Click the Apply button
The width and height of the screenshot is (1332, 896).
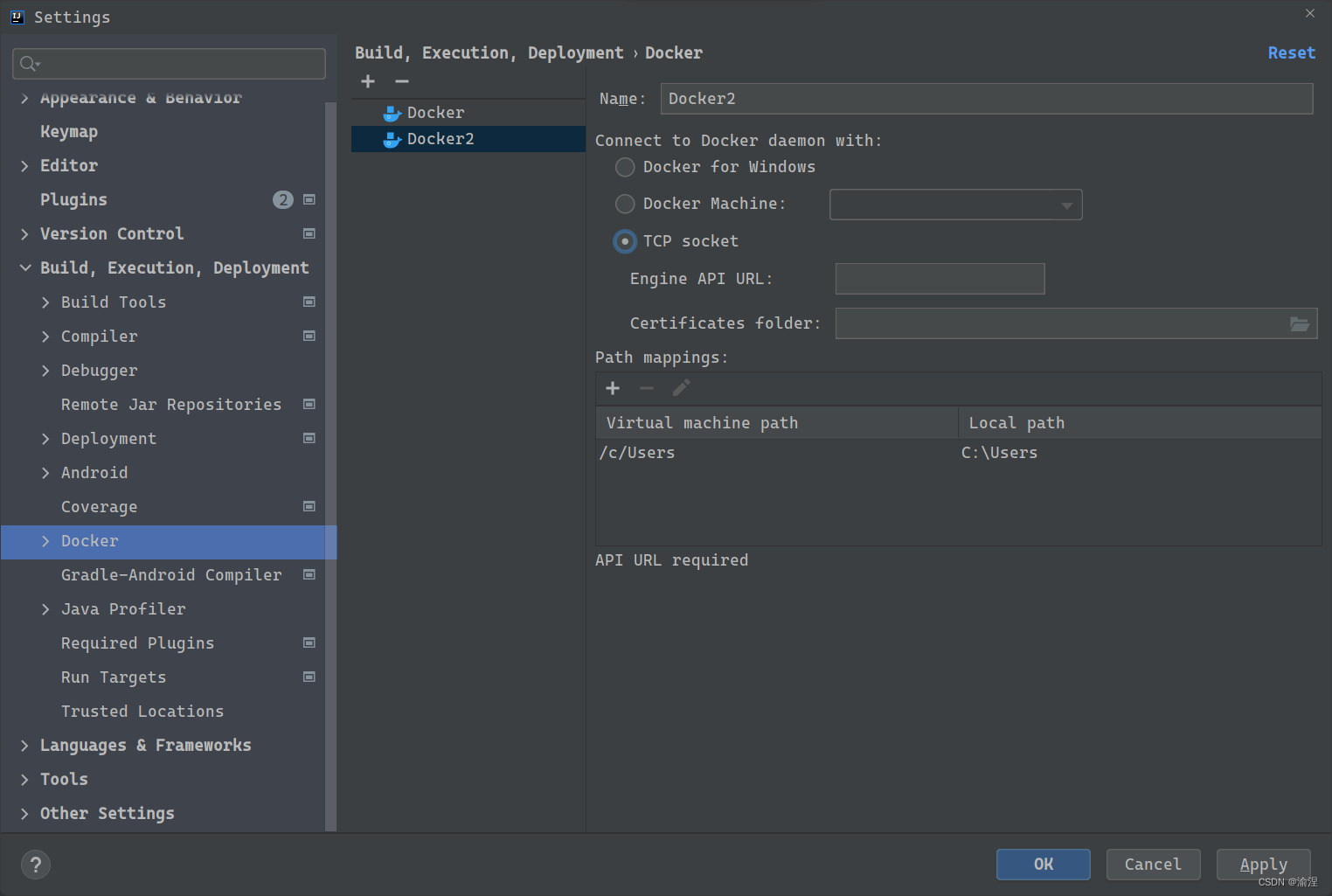1263,865
